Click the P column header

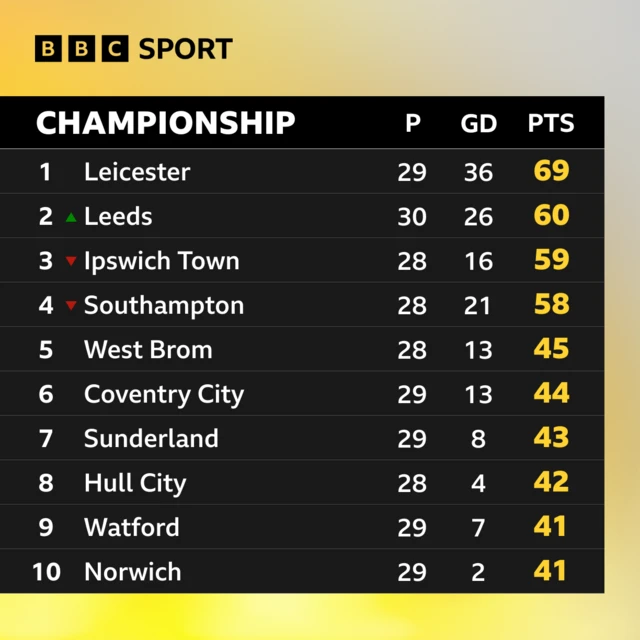(413, 122)
